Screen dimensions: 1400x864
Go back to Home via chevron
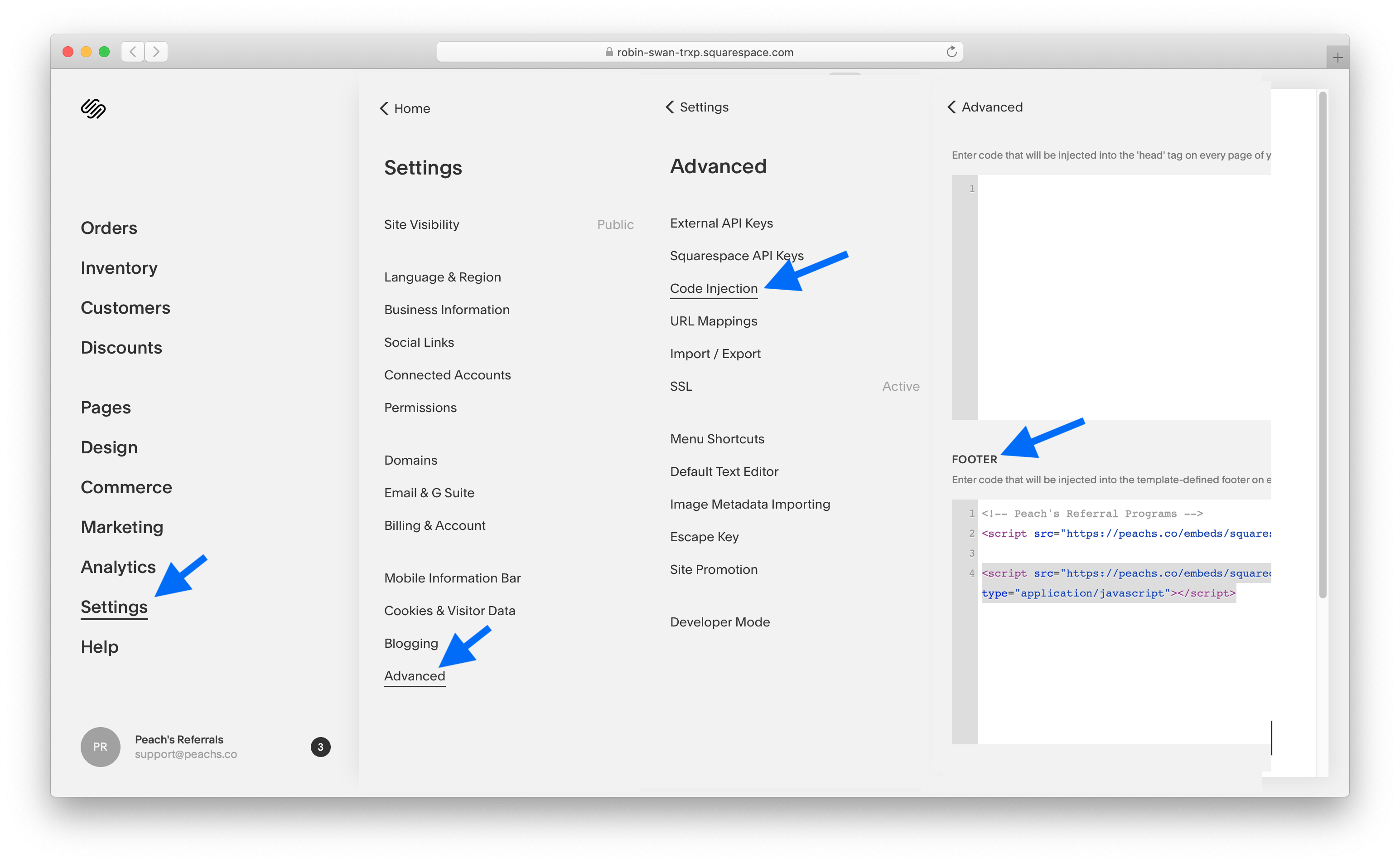tap(384, 109)
